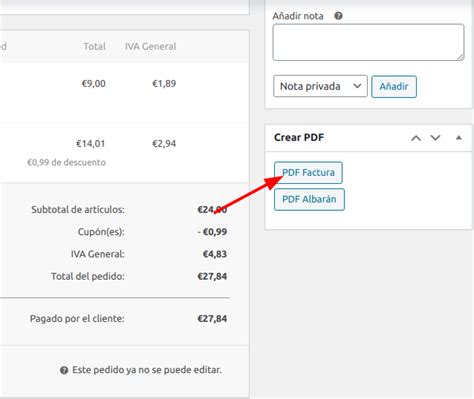Click the €4,83 tax total

[215, 254]
